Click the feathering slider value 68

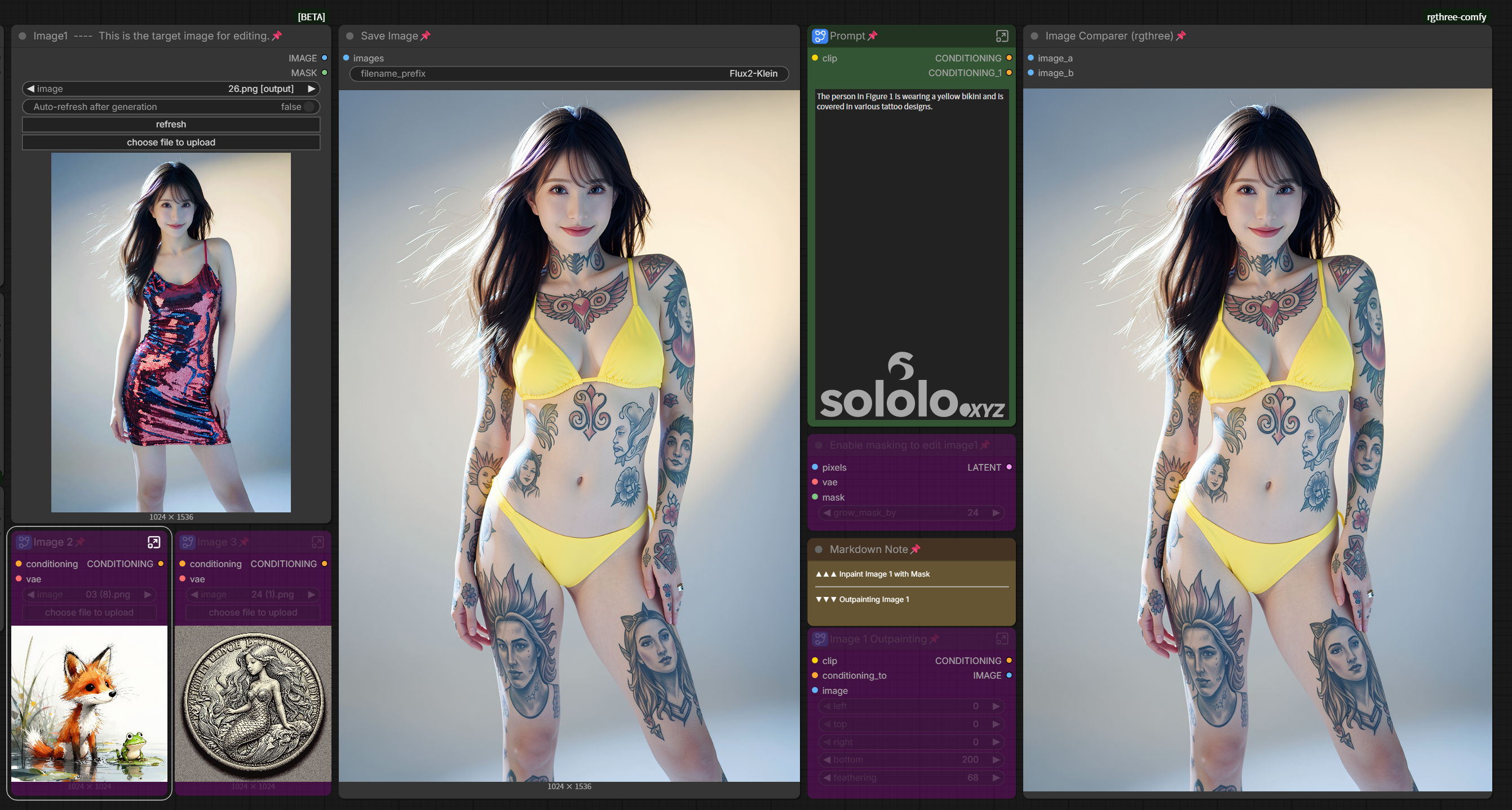911,778
